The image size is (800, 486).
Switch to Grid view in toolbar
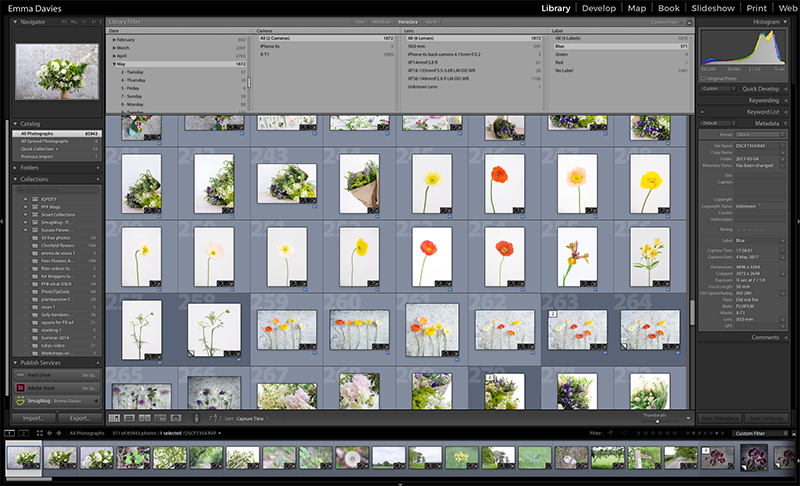coord(114,418)
